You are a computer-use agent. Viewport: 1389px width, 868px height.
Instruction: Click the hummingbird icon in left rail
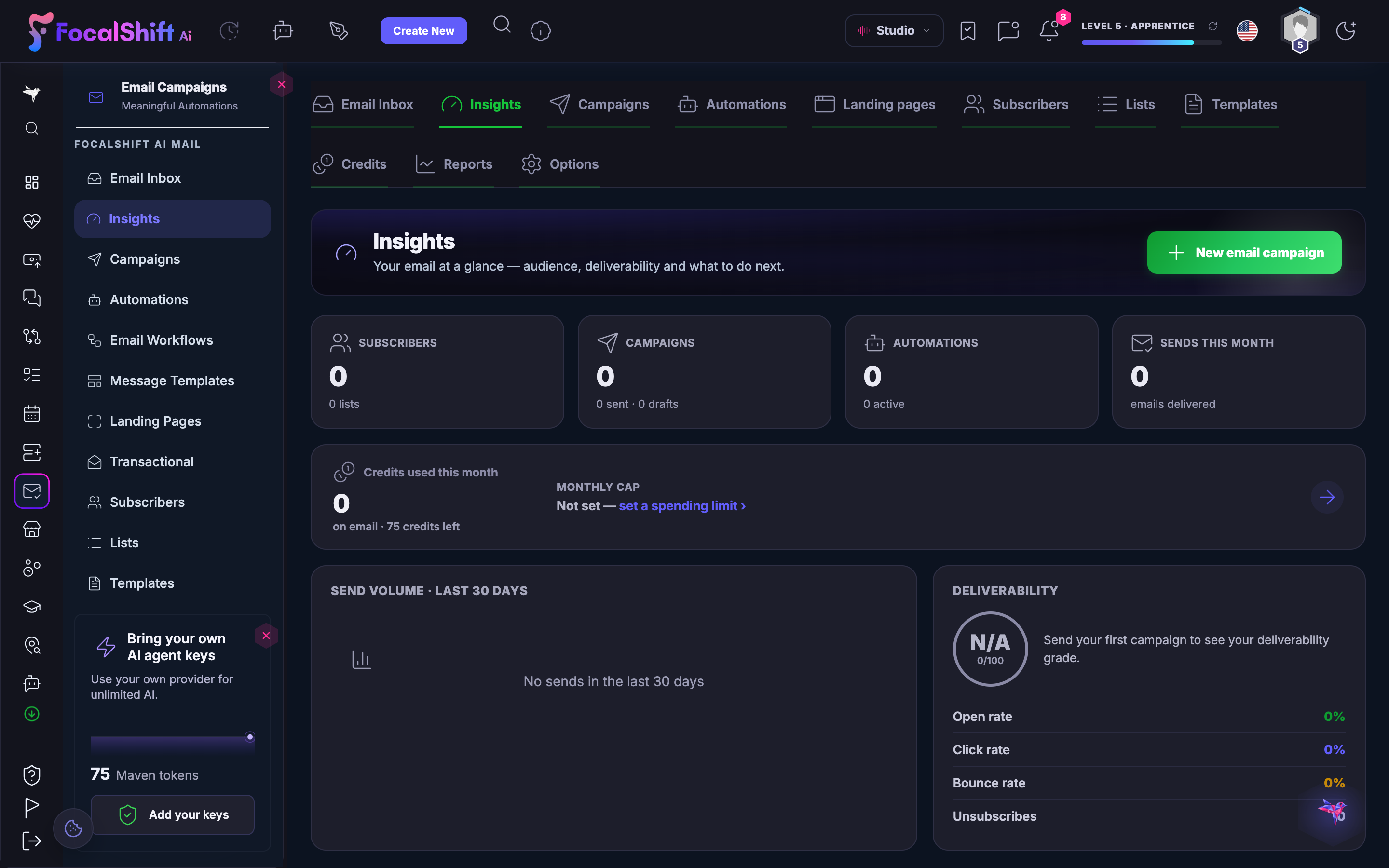pos(31,93)
